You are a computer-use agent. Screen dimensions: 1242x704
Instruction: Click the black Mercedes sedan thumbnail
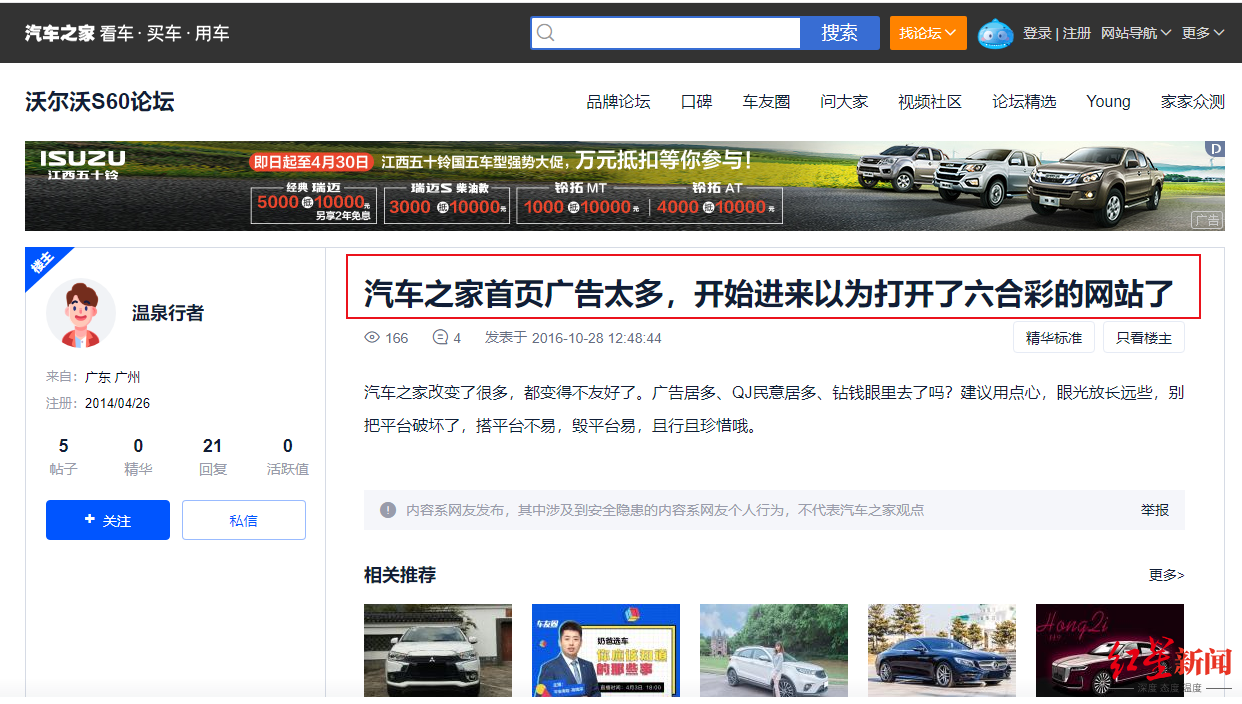click(x=942, y=650)
